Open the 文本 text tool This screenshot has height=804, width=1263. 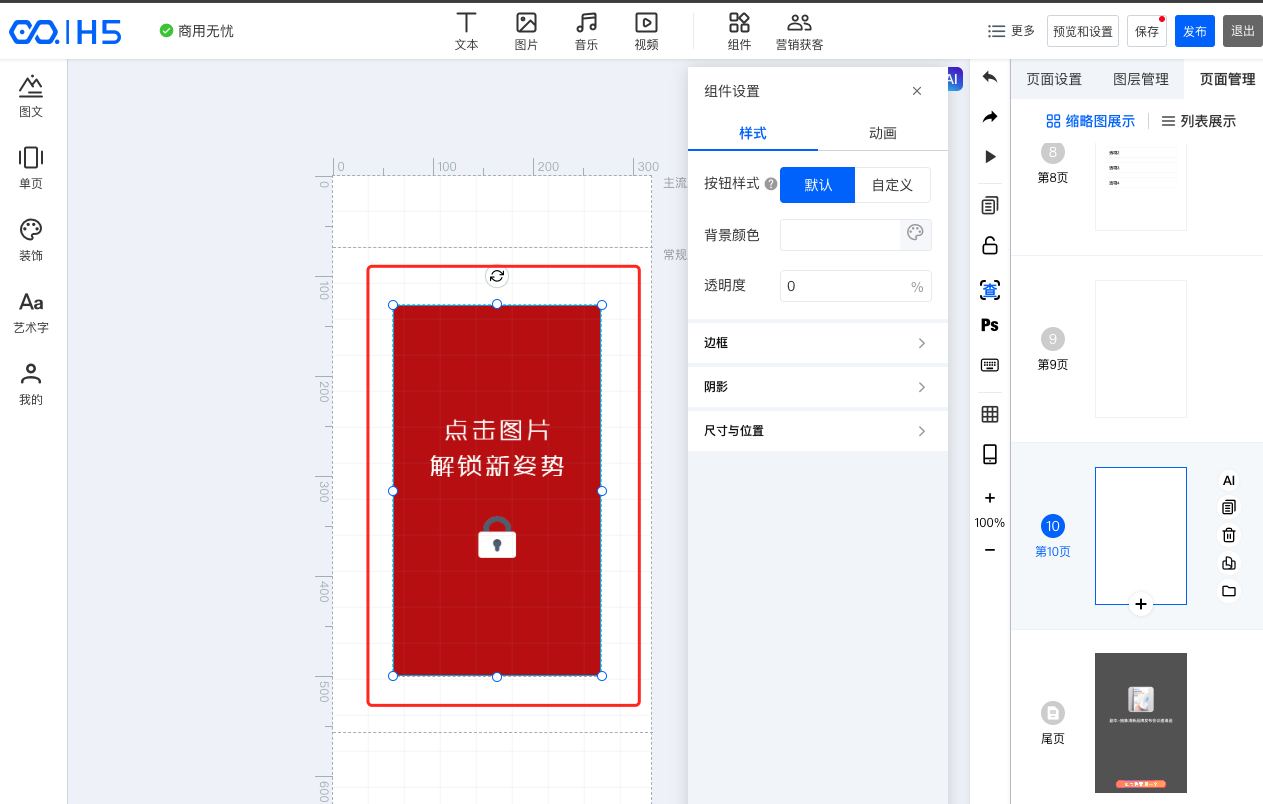click(466, 31)
